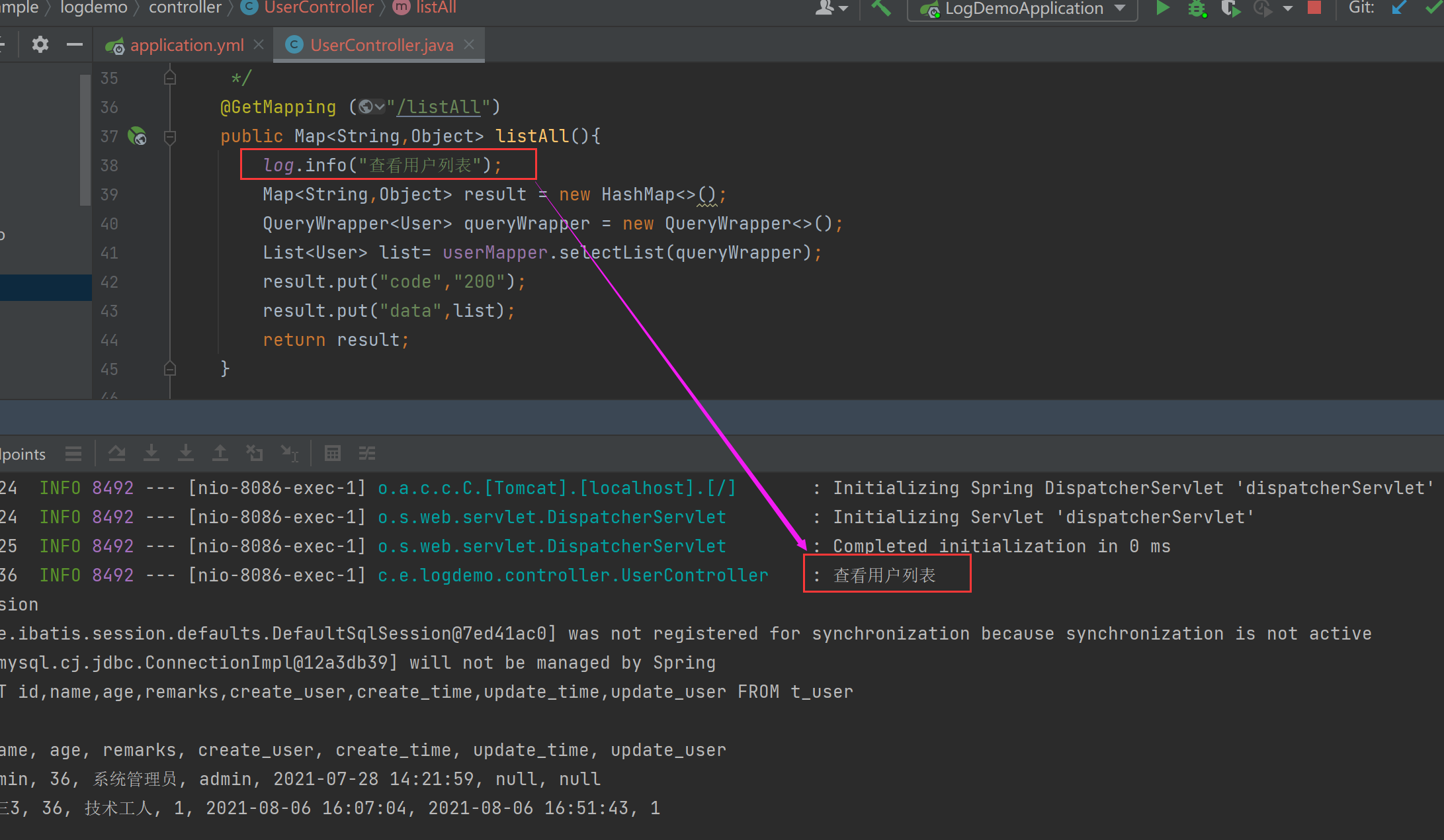This screenshot has height=840, width=1444.
Task: Click the Build project hammer icon
Action: pyautogui.click(x=880, y=8)
